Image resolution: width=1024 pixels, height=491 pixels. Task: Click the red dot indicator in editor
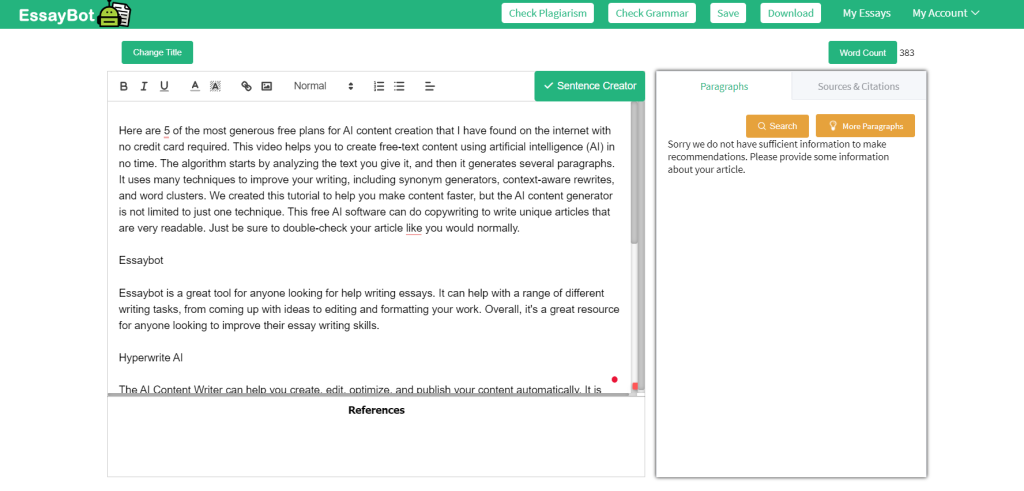(x=615, y=379)
